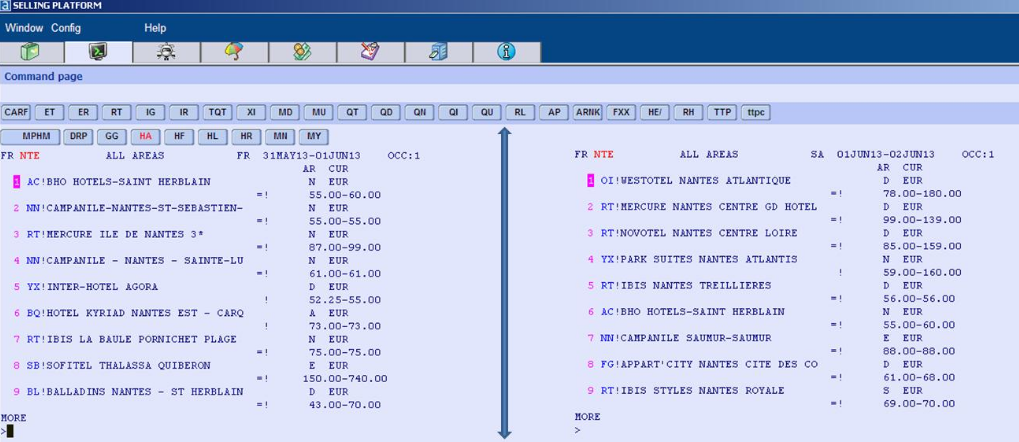Open the Config menu
The width and height of the screenshot is (1019, 442).
point(66,28)
